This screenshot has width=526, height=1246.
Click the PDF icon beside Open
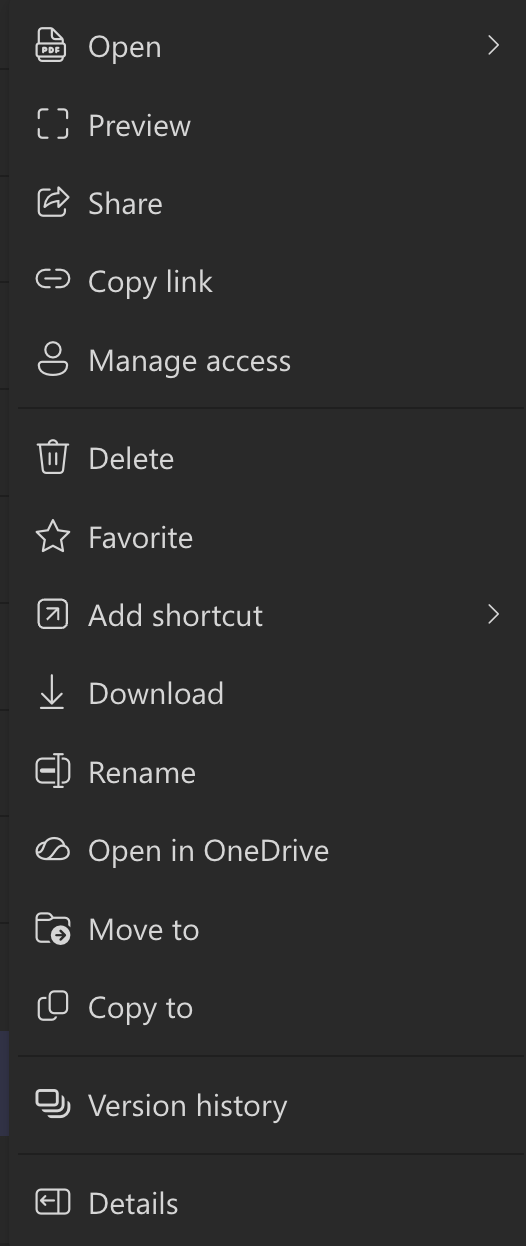coord(52,46)
